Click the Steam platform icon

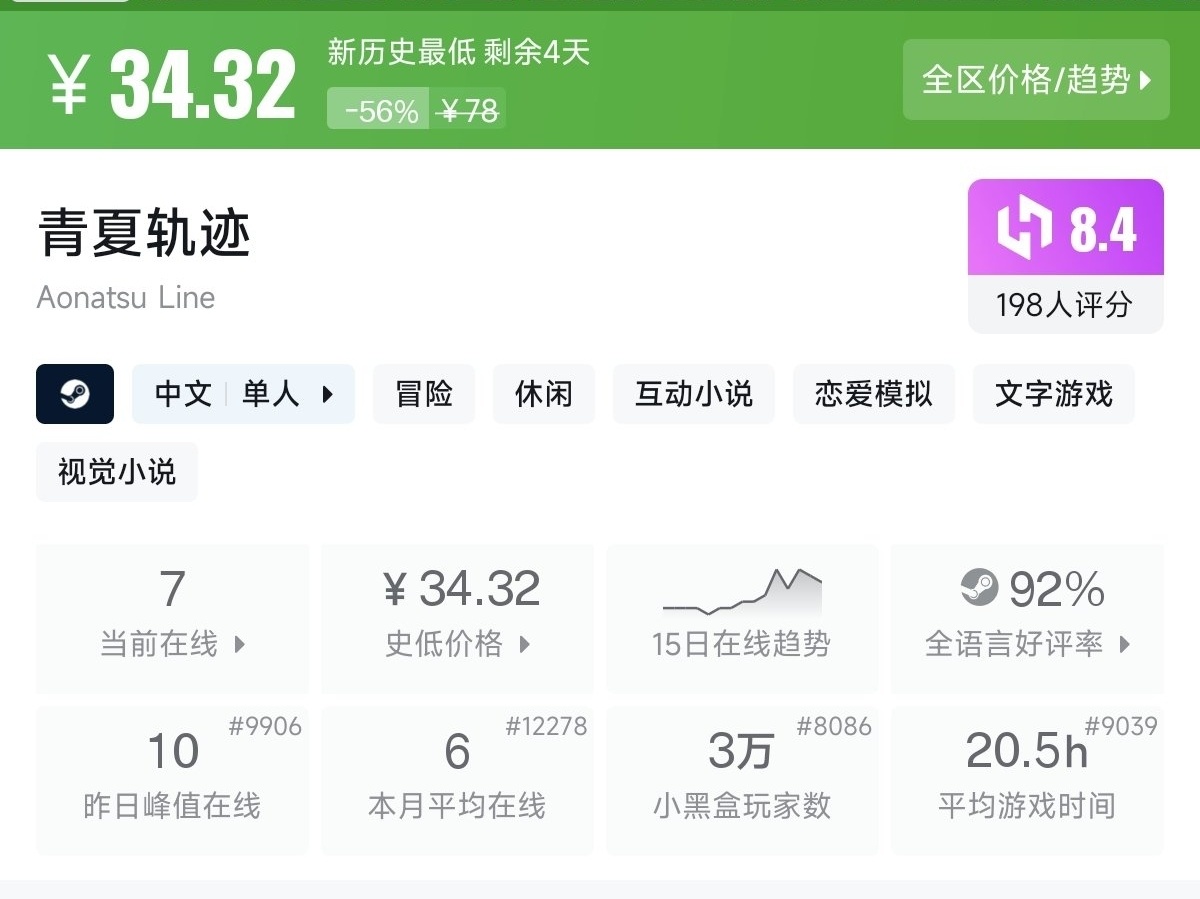coord(75,394)
